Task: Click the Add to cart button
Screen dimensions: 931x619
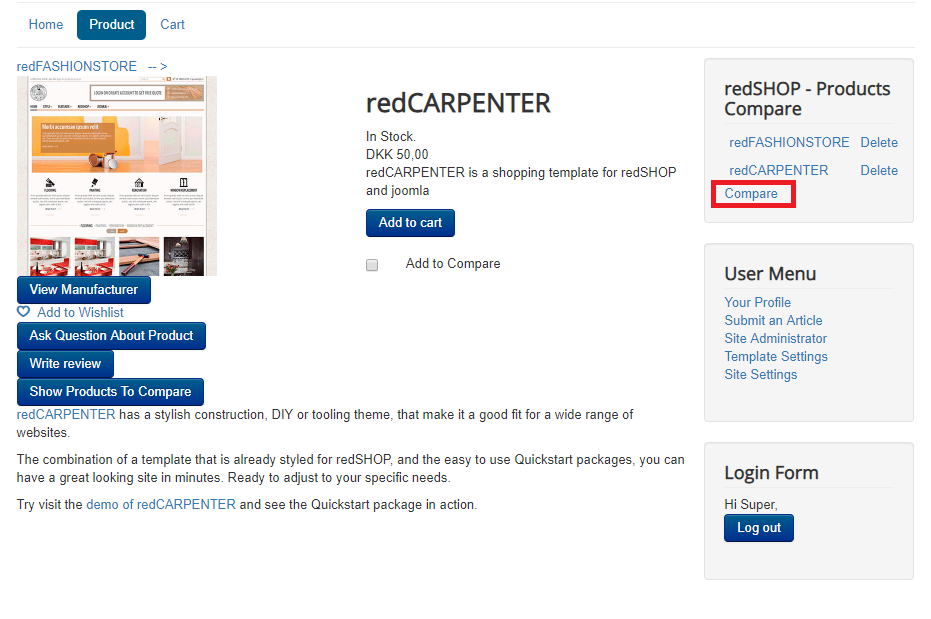Action: (410, 223)
